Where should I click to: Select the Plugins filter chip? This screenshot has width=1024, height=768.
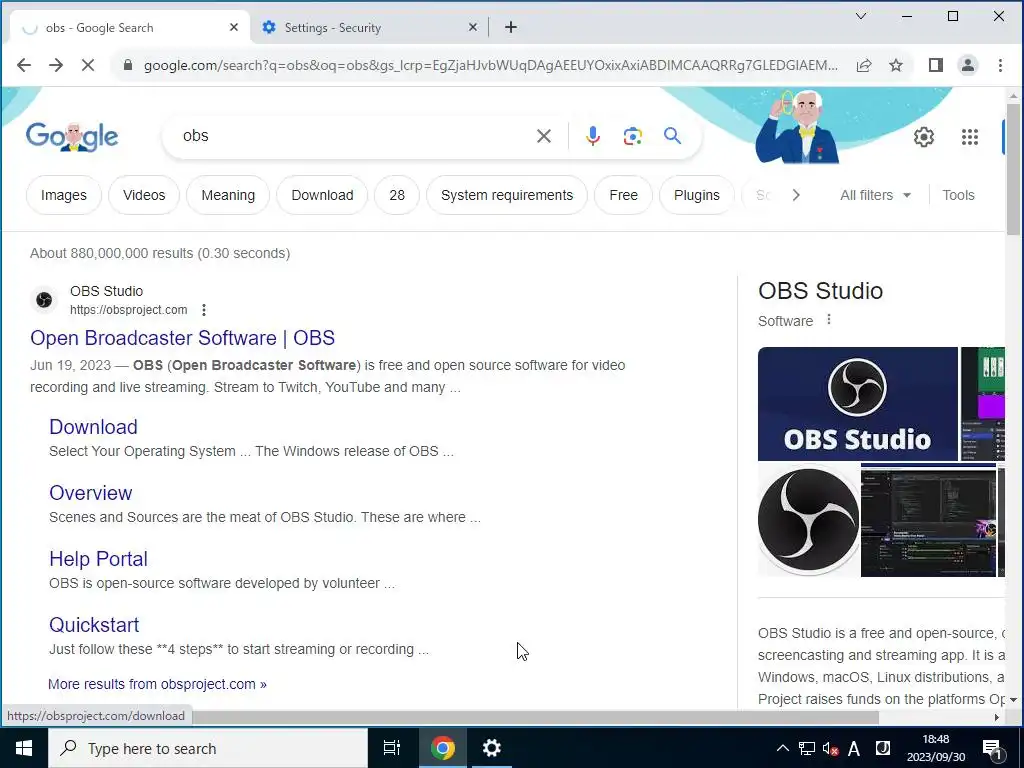696,195
